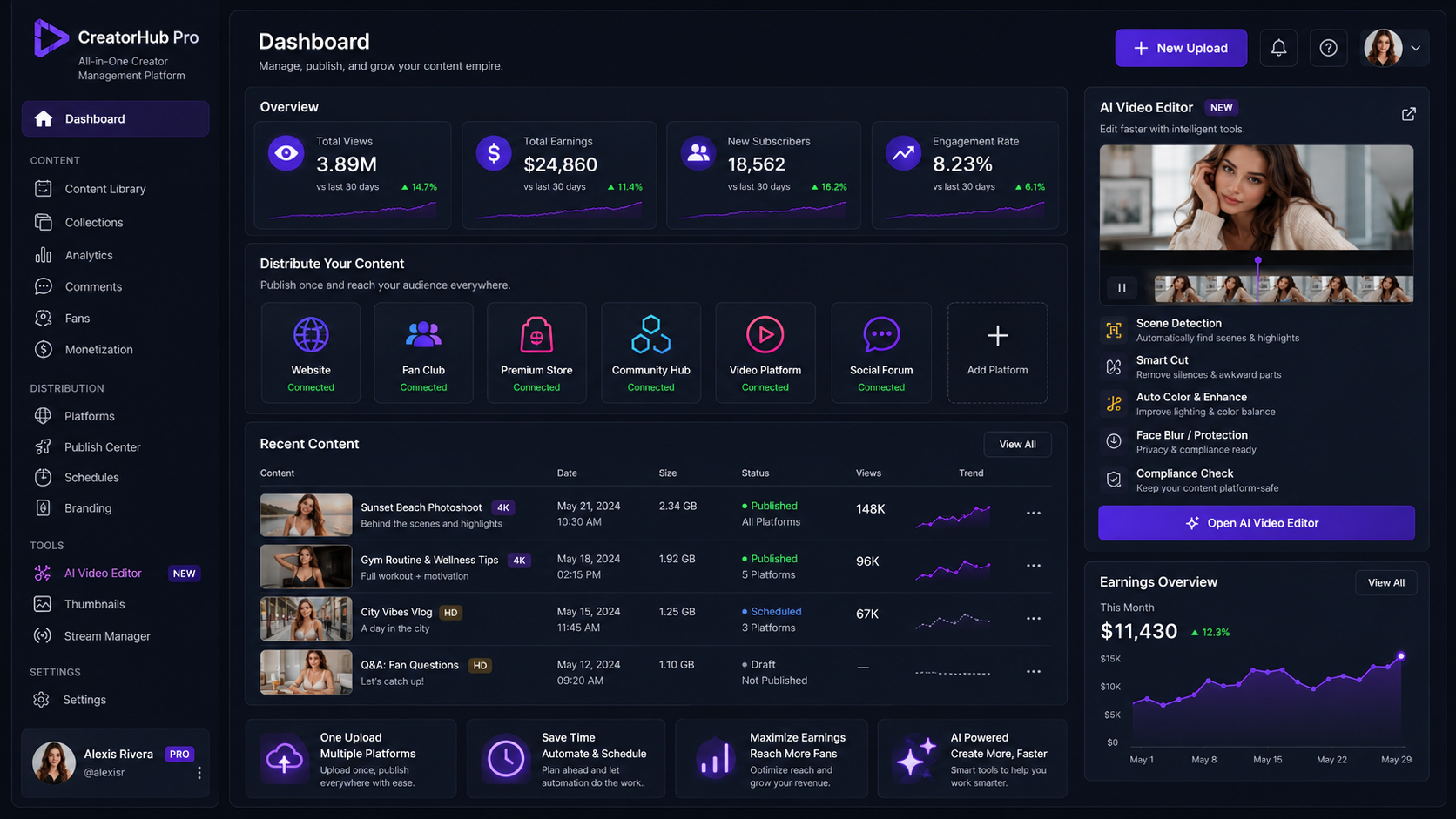This screenshot has width=1456, height=819.
Task: Open the Social Forum platform card
Action: point(881,352)
